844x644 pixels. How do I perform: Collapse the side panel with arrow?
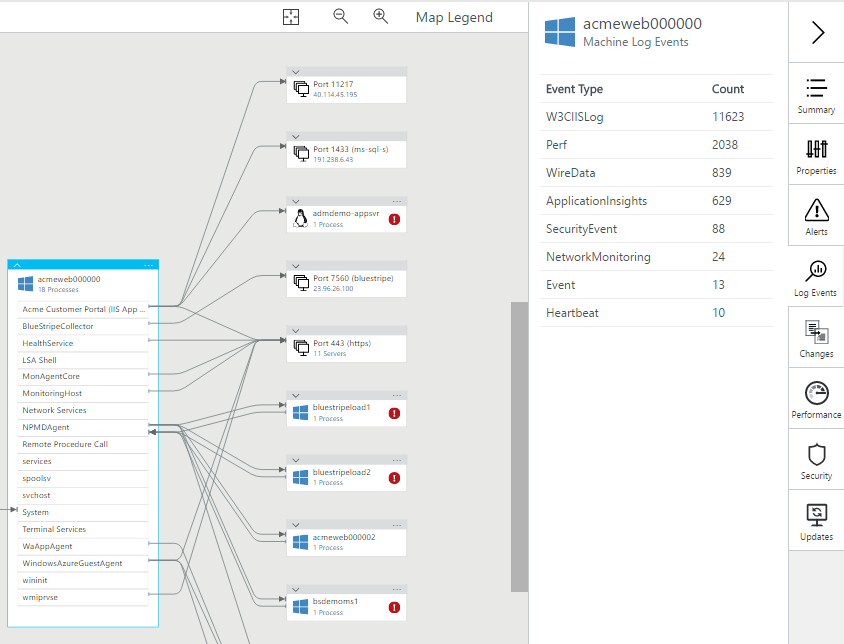(x=816, y=32)
